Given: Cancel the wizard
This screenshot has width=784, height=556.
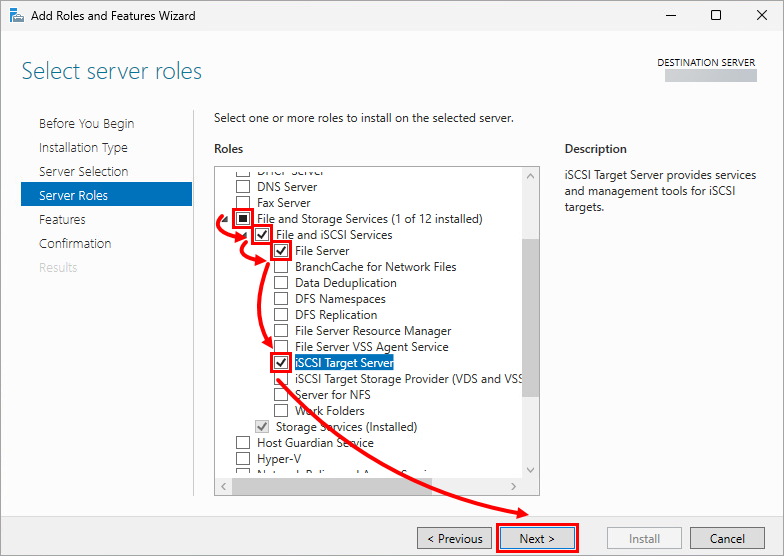Looking at the screenshot, I should coord(727,538).
